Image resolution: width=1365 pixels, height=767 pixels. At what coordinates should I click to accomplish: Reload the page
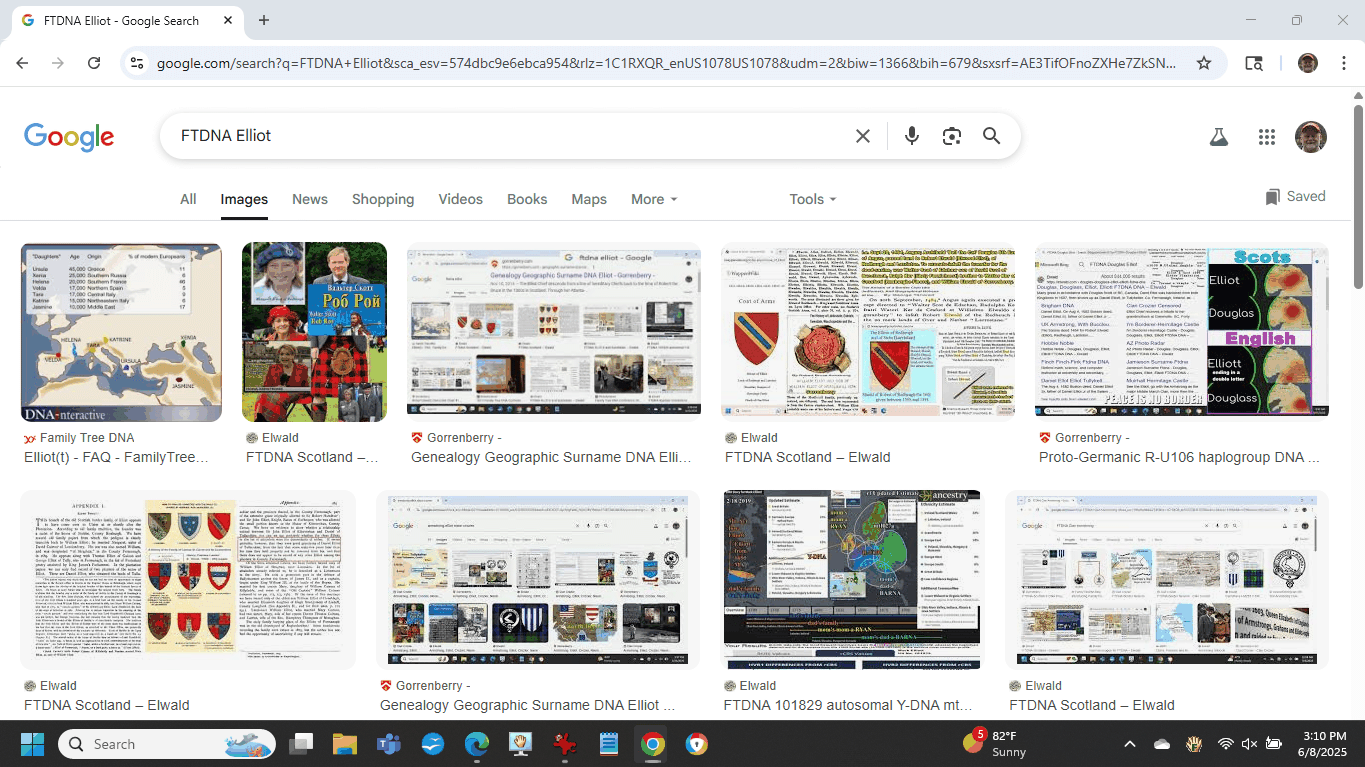click(x=94, y=63)
